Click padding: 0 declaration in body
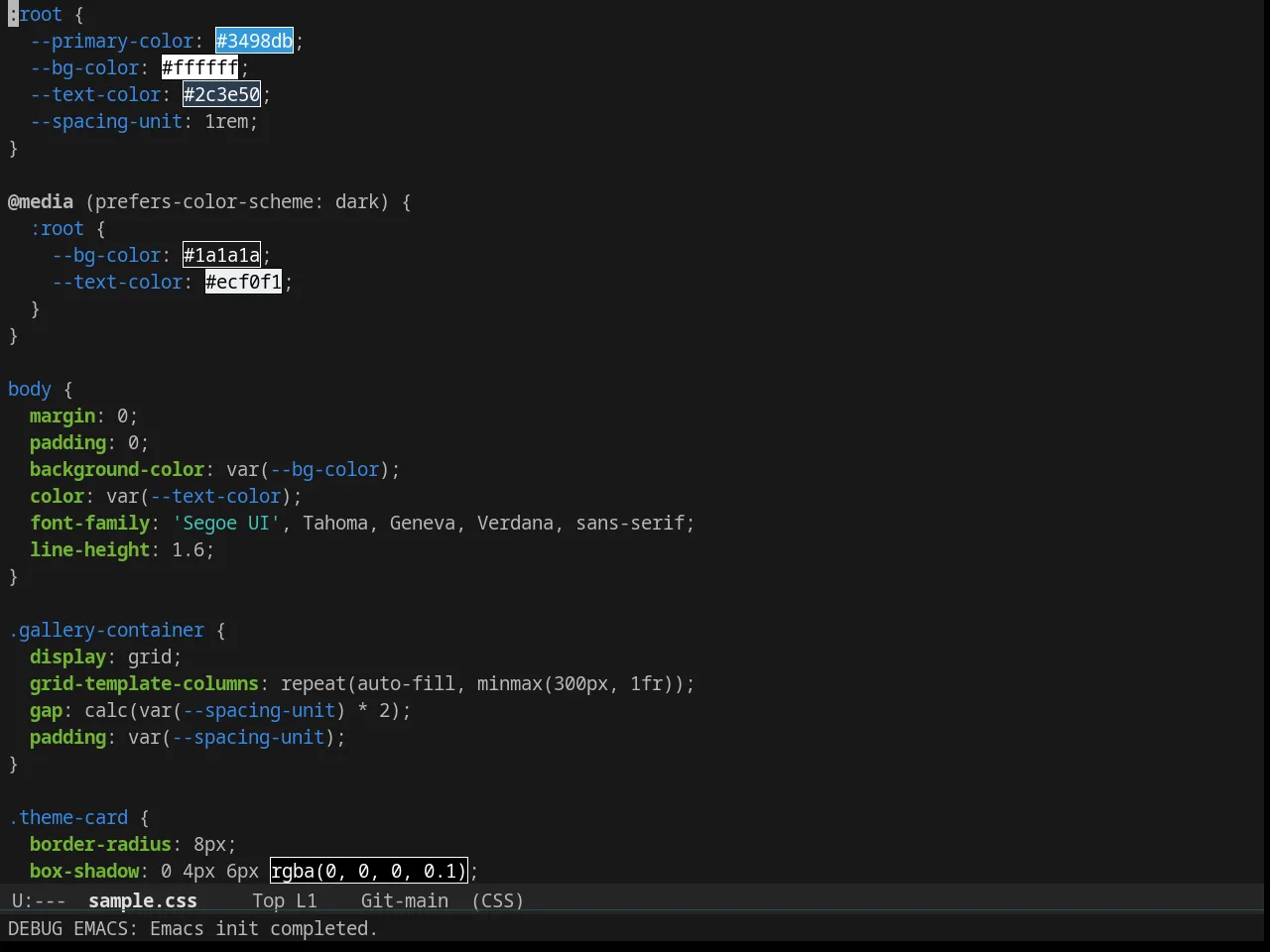The image size is (1270, 952). [x=89, y=442]
